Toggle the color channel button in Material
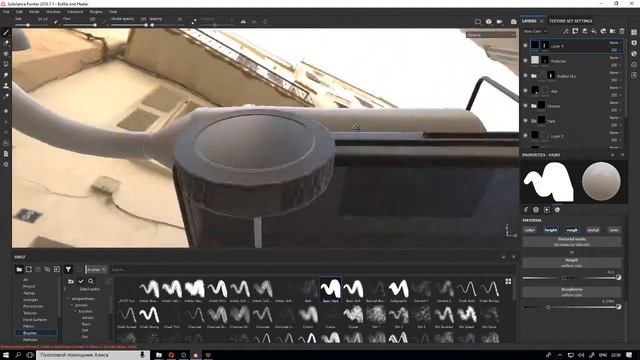 coord(529,230)
